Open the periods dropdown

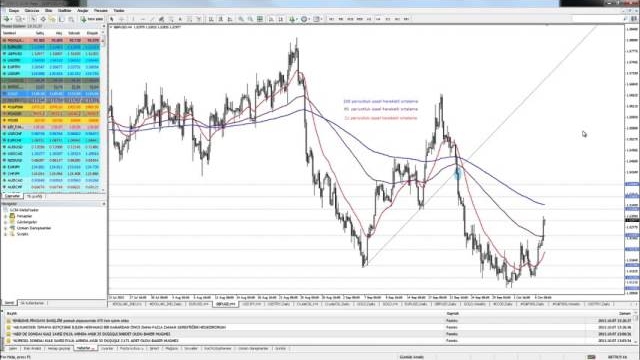[305, 19]
